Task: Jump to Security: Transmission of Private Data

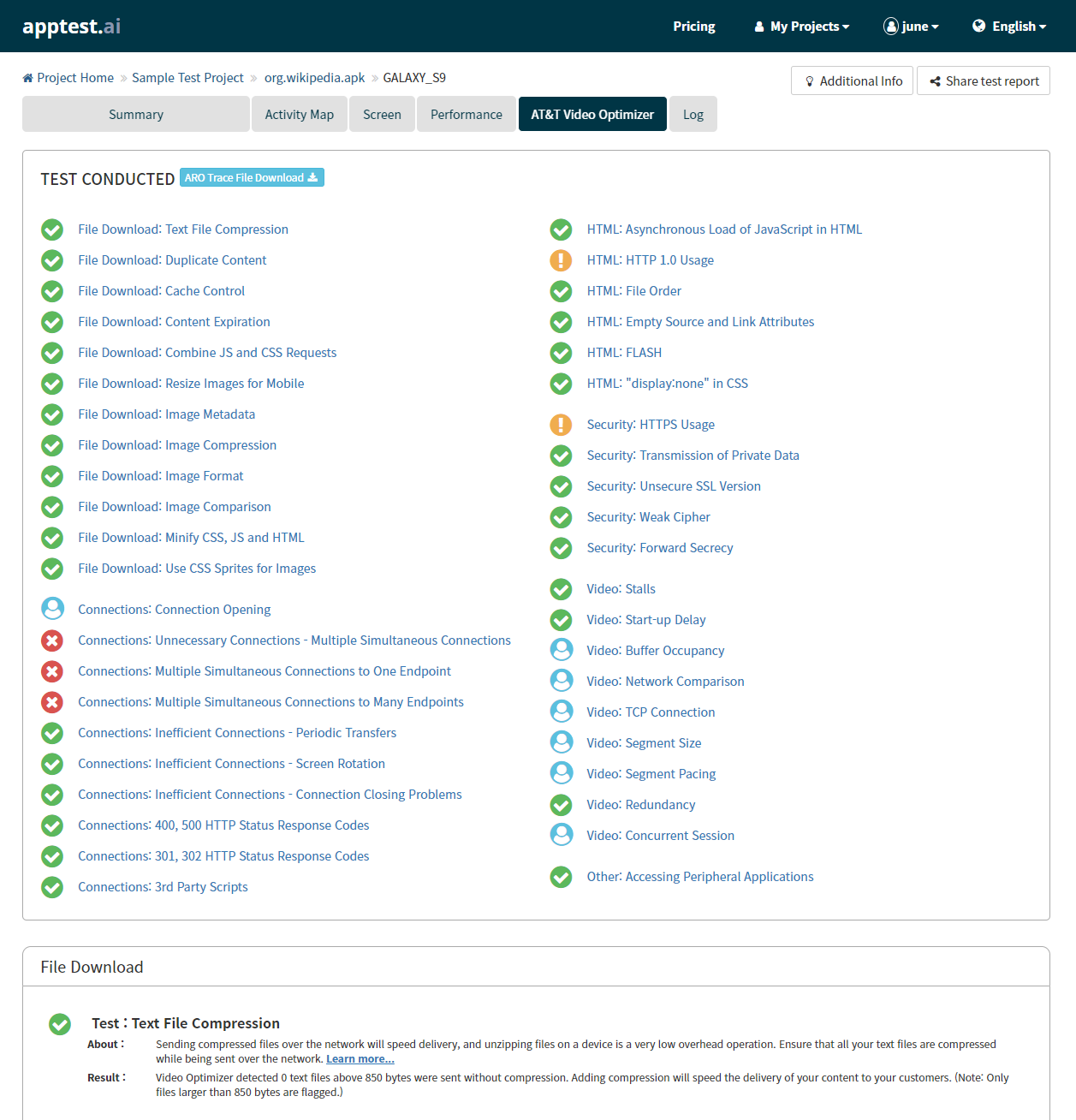Action: pos(693,456)
